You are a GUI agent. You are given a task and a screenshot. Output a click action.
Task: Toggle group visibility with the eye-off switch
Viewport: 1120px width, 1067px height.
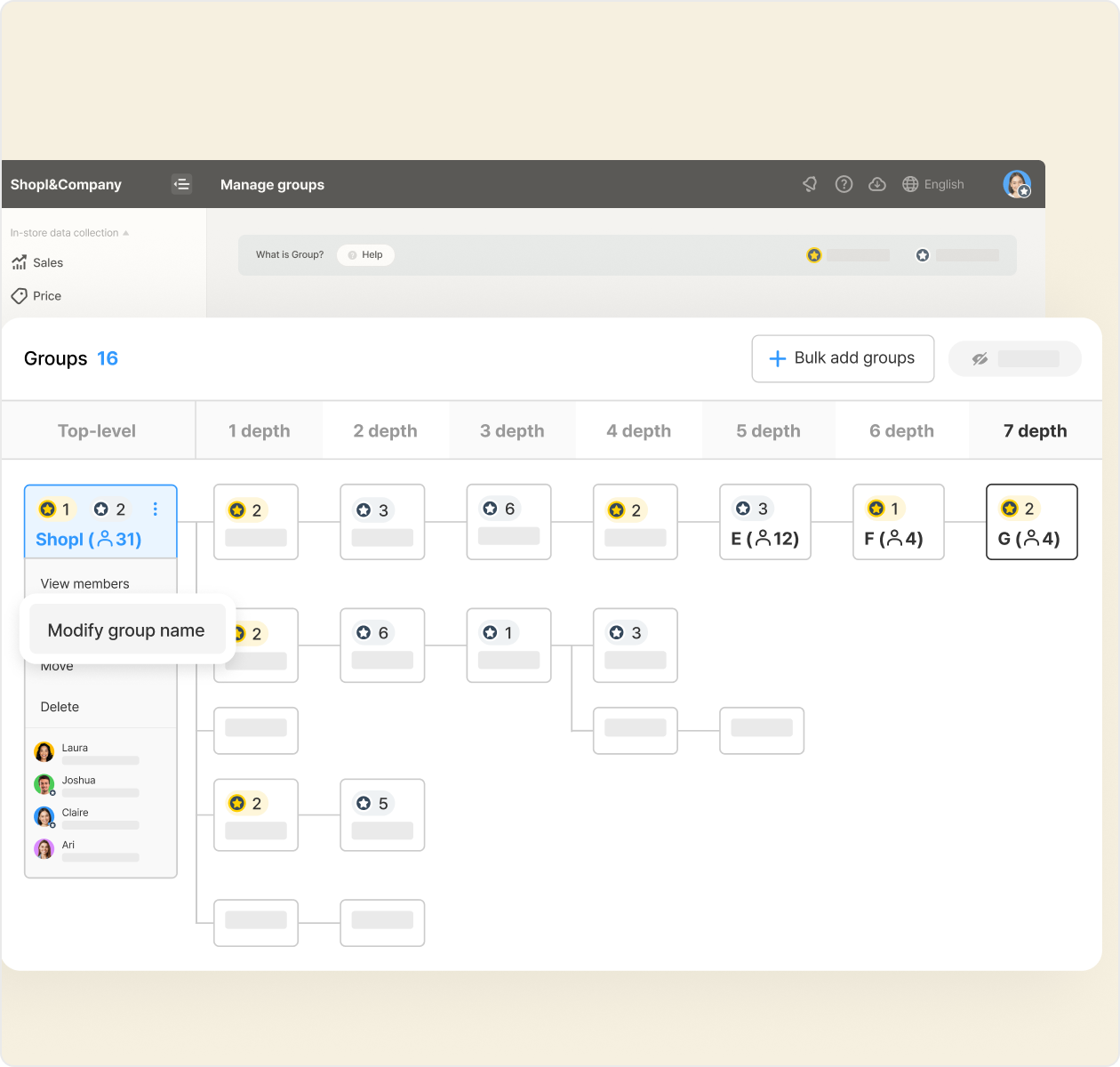[x=1014, y=358]
